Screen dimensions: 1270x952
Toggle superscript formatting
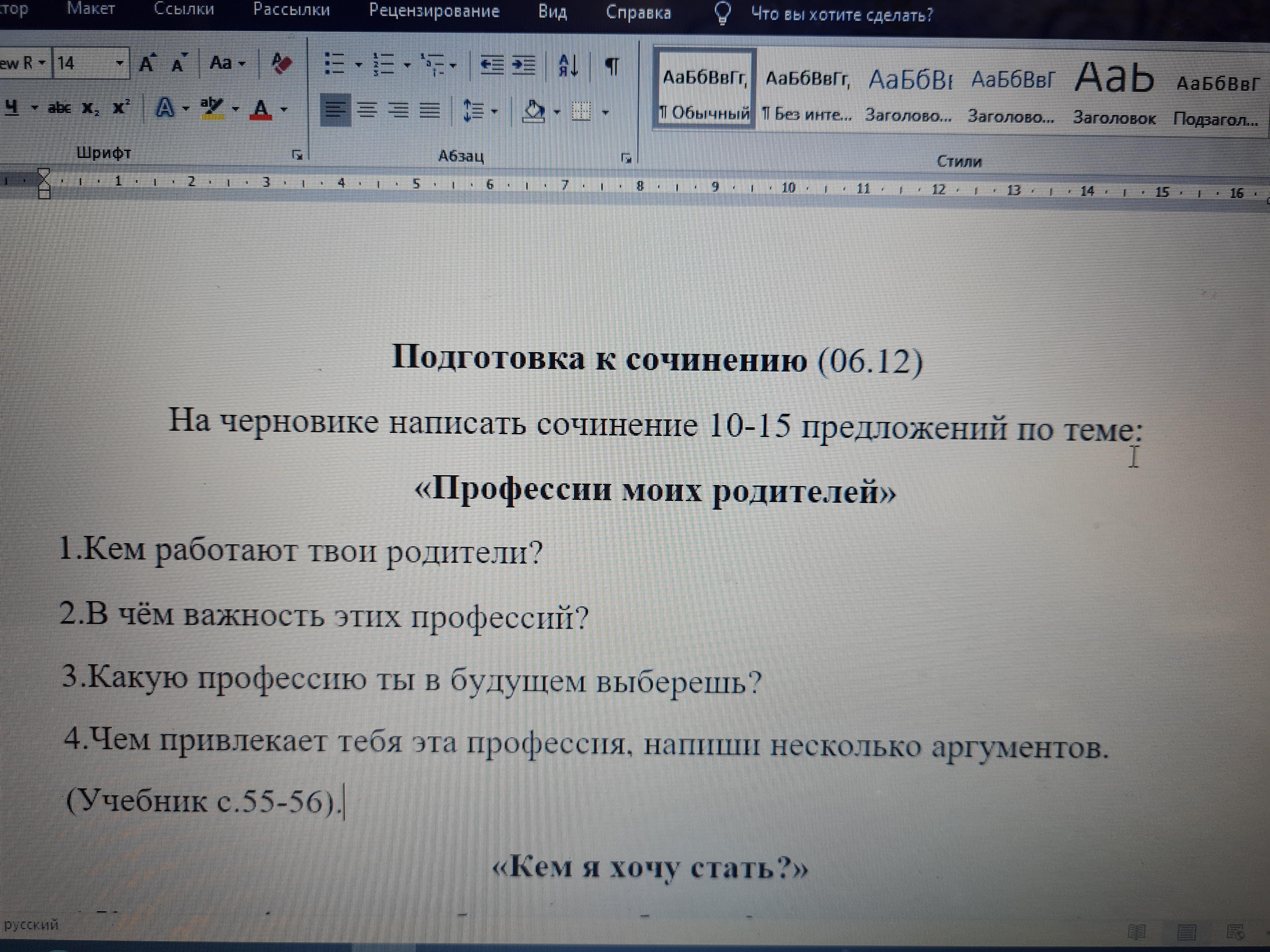tap(121, 107)
